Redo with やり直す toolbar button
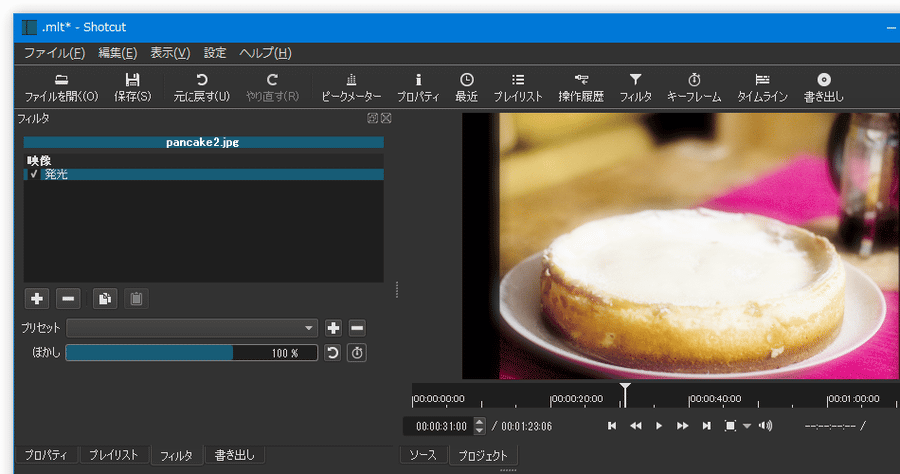 click(x=272, y=88)
